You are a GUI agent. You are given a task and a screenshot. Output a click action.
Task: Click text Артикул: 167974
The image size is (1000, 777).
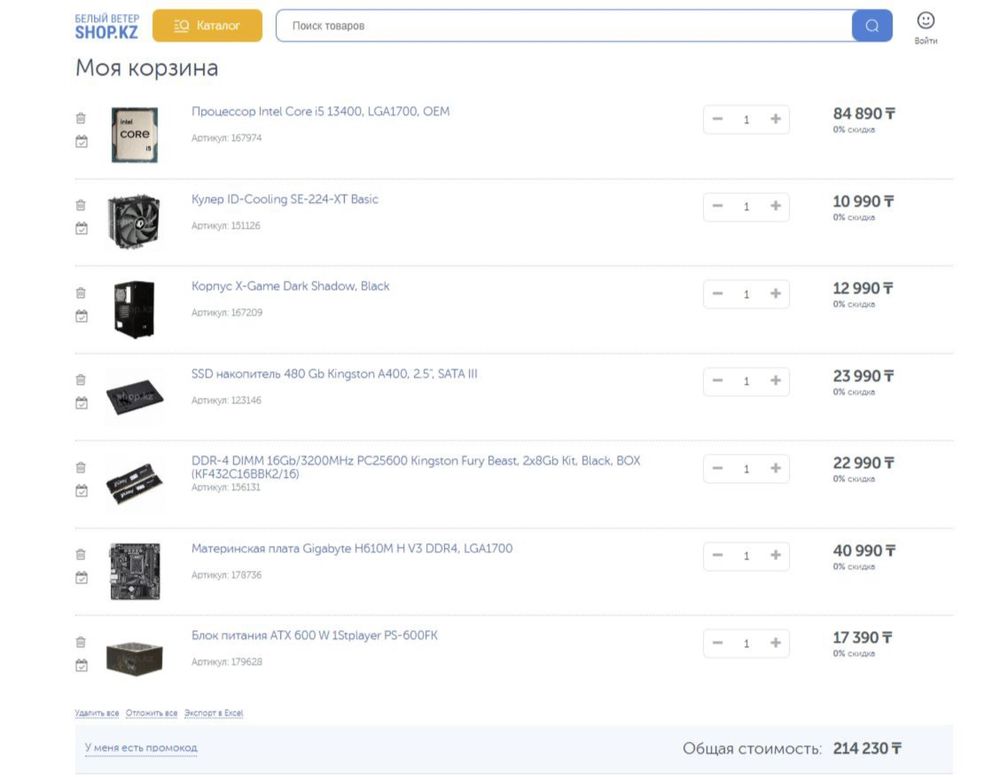226,138
